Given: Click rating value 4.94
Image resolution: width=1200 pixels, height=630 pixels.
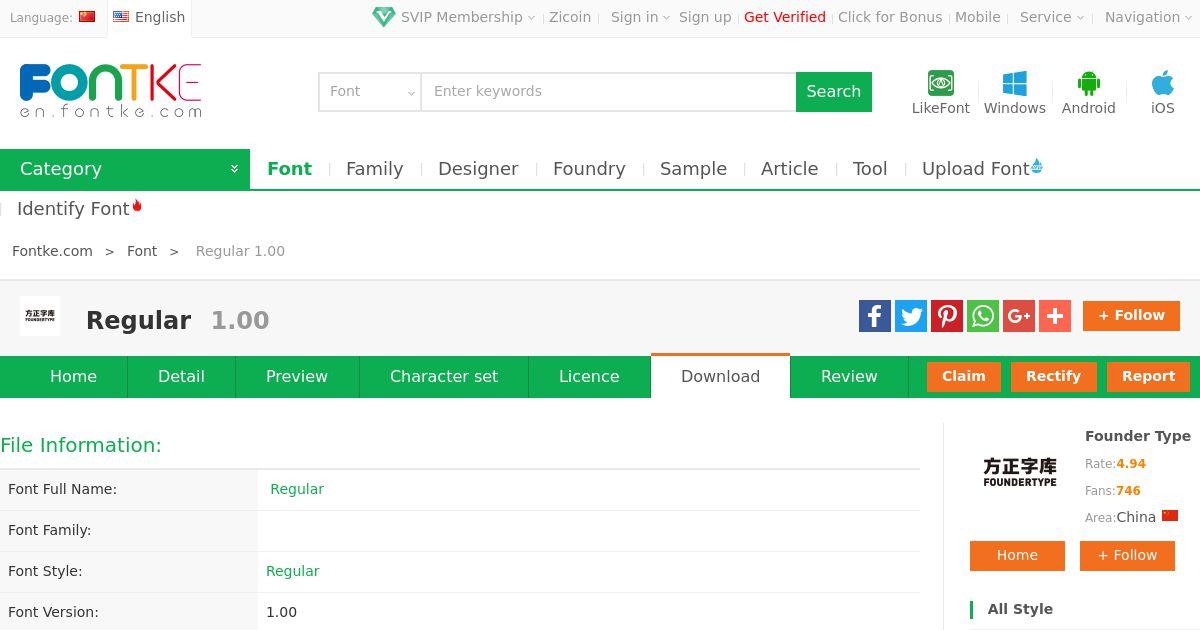Looking at the screenshot, I should pos(1131,464).
